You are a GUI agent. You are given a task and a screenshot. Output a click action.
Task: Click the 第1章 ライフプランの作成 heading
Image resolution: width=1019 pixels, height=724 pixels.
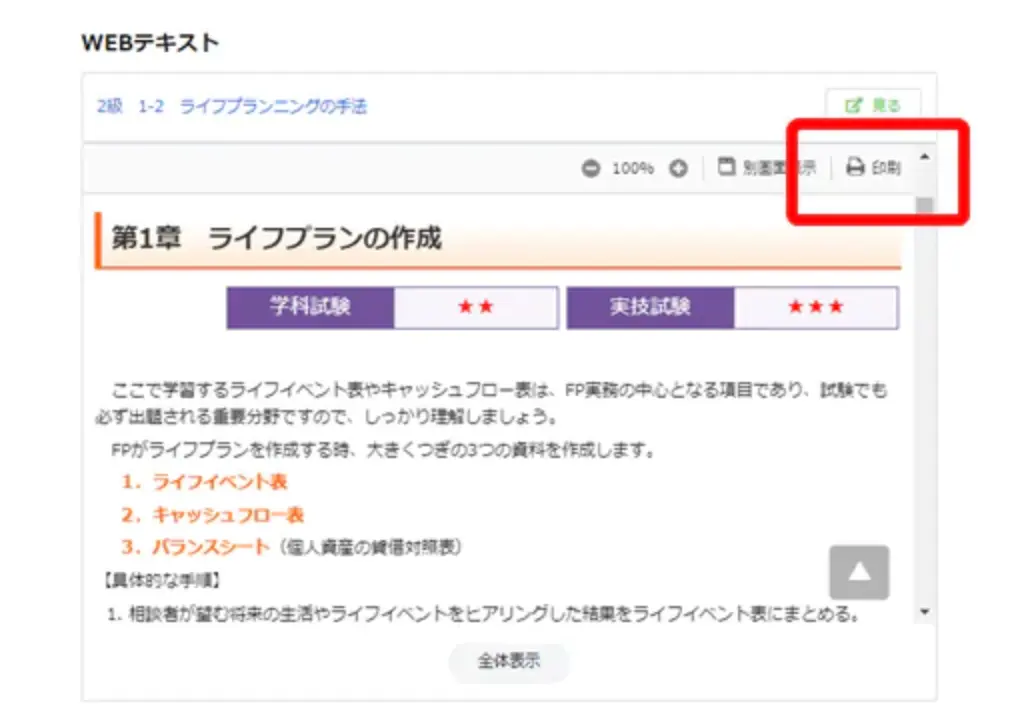pos(276,239)
